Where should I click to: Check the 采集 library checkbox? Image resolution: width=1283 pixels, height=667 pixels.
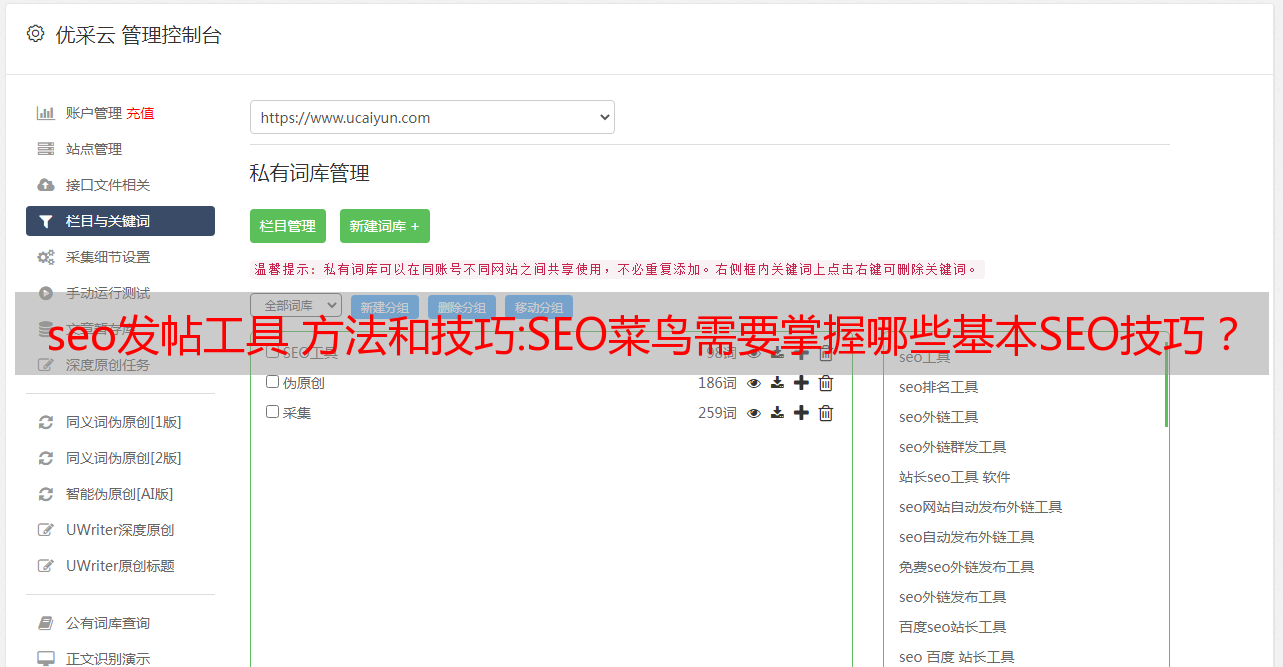tap(272, 412)
